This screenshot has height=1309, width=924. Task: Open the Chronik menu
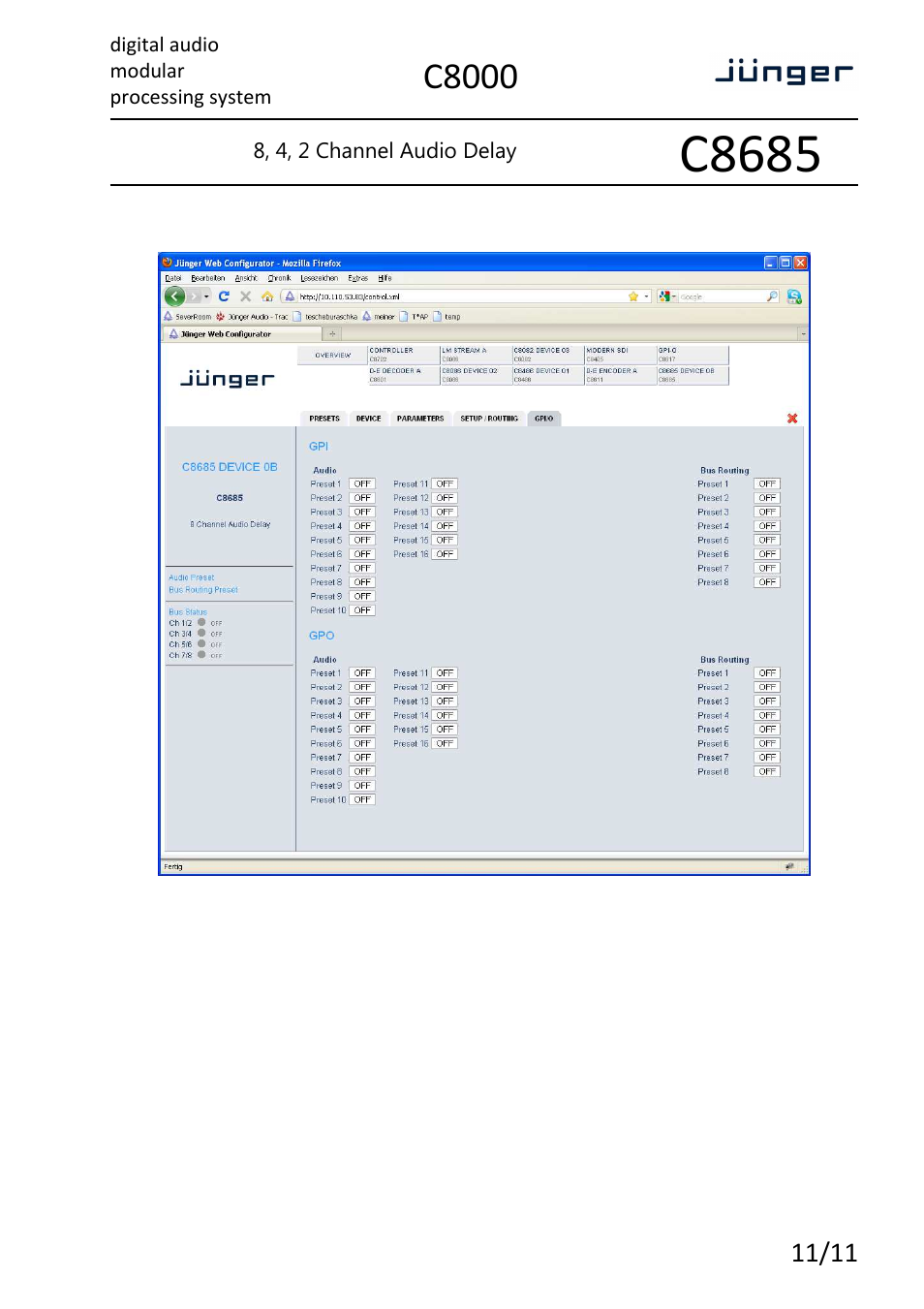pos(279,278)
